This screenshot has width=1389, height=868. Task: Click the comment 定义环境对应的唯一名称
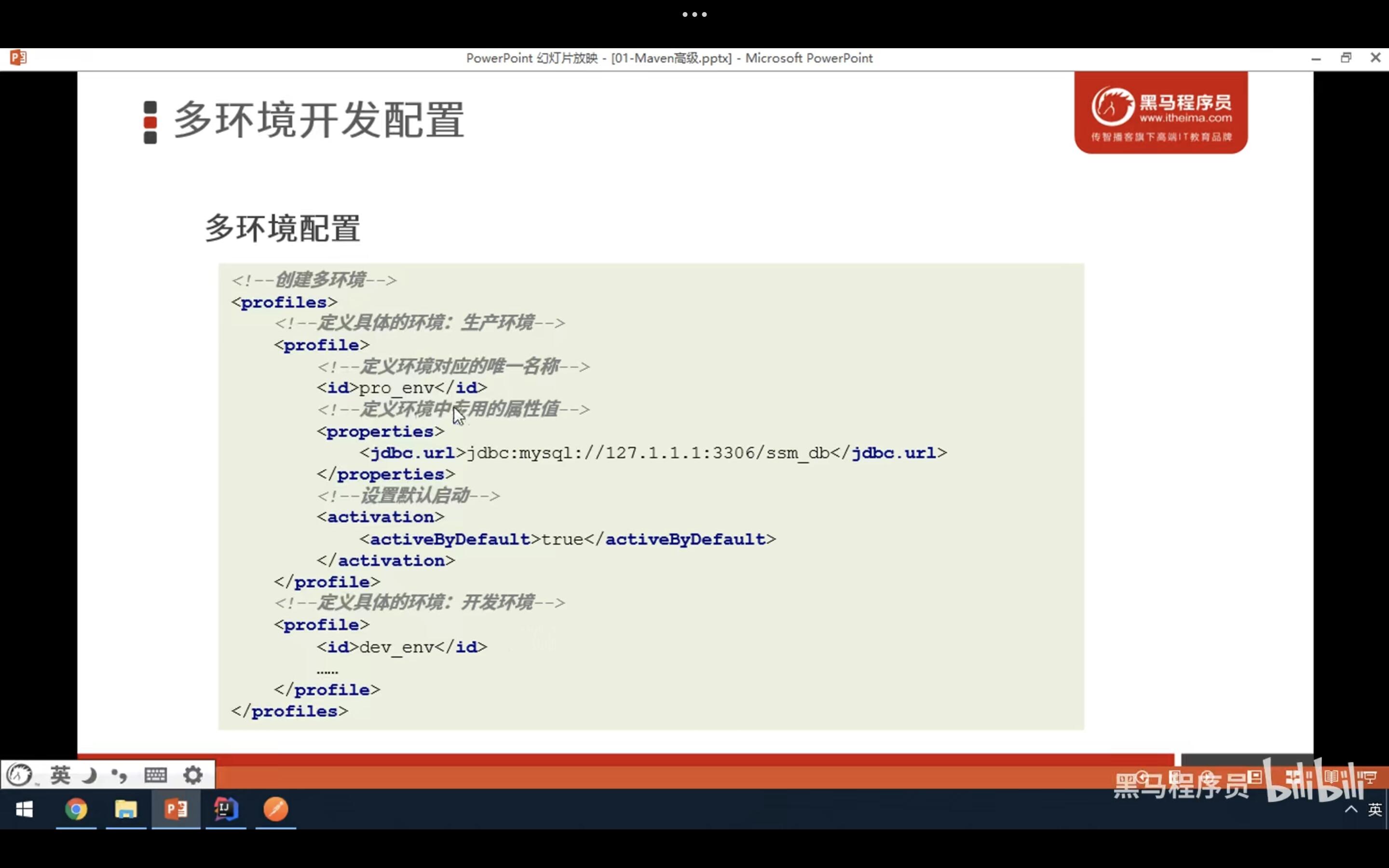453,366
